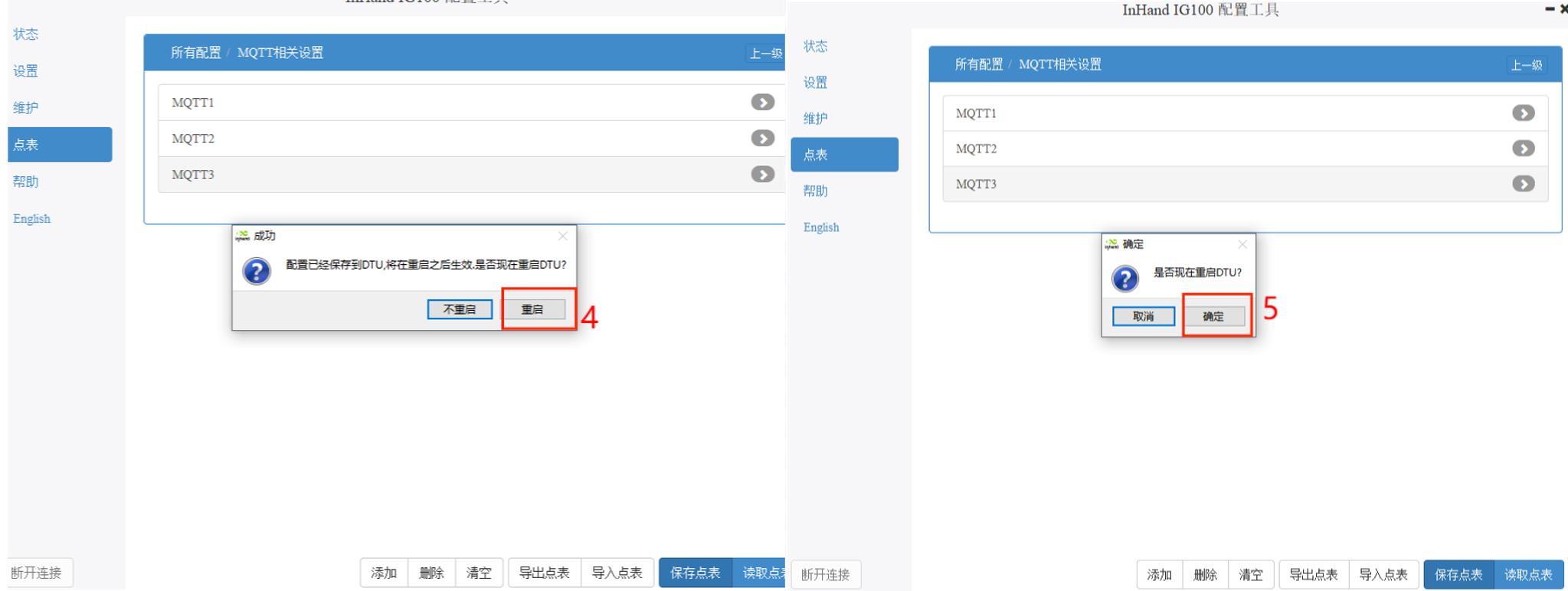Expand MQTT1 arrow in left window
1568x591 pixels.
762,103
